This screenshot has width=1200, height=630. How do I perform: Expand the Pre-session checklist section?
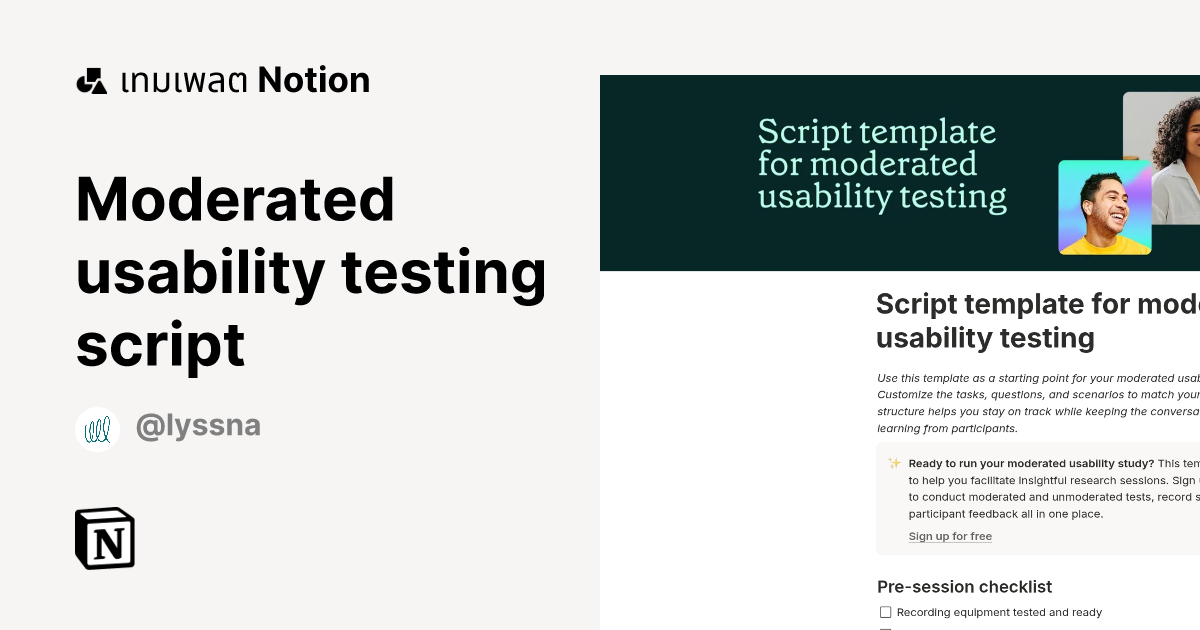(964, 587)
